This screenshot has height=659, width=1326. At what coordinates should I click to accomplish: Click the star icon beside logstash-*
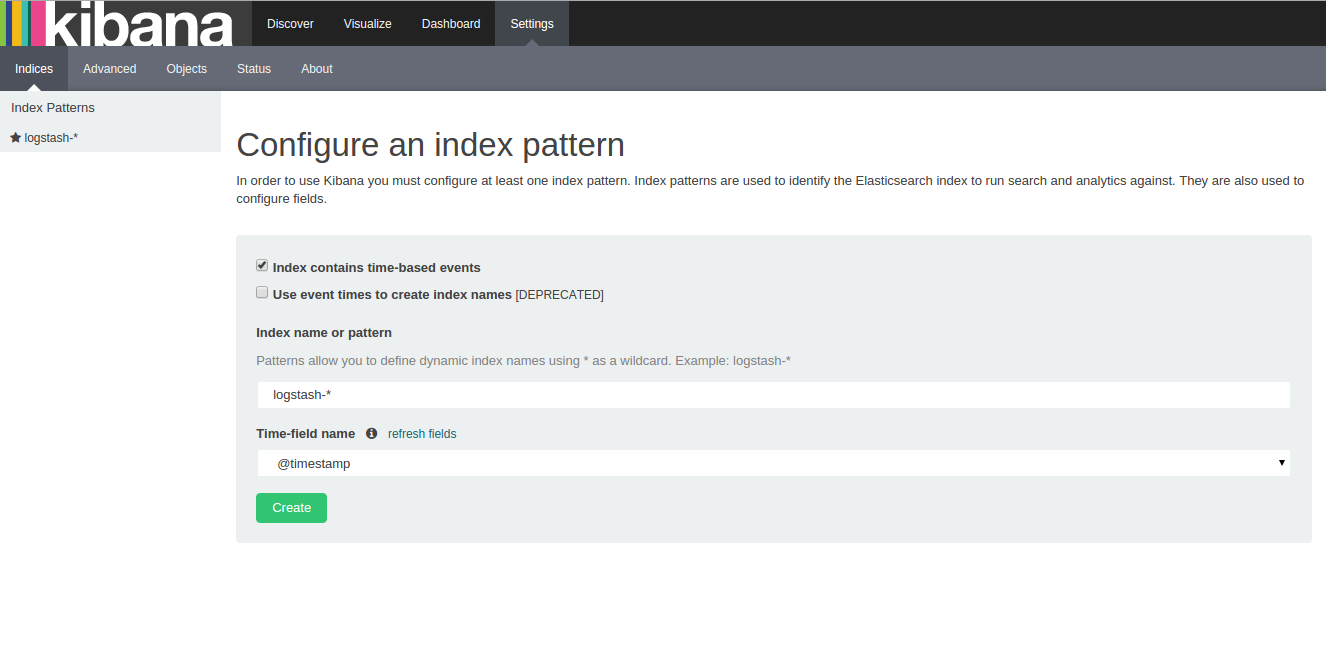tap(15, 138)
